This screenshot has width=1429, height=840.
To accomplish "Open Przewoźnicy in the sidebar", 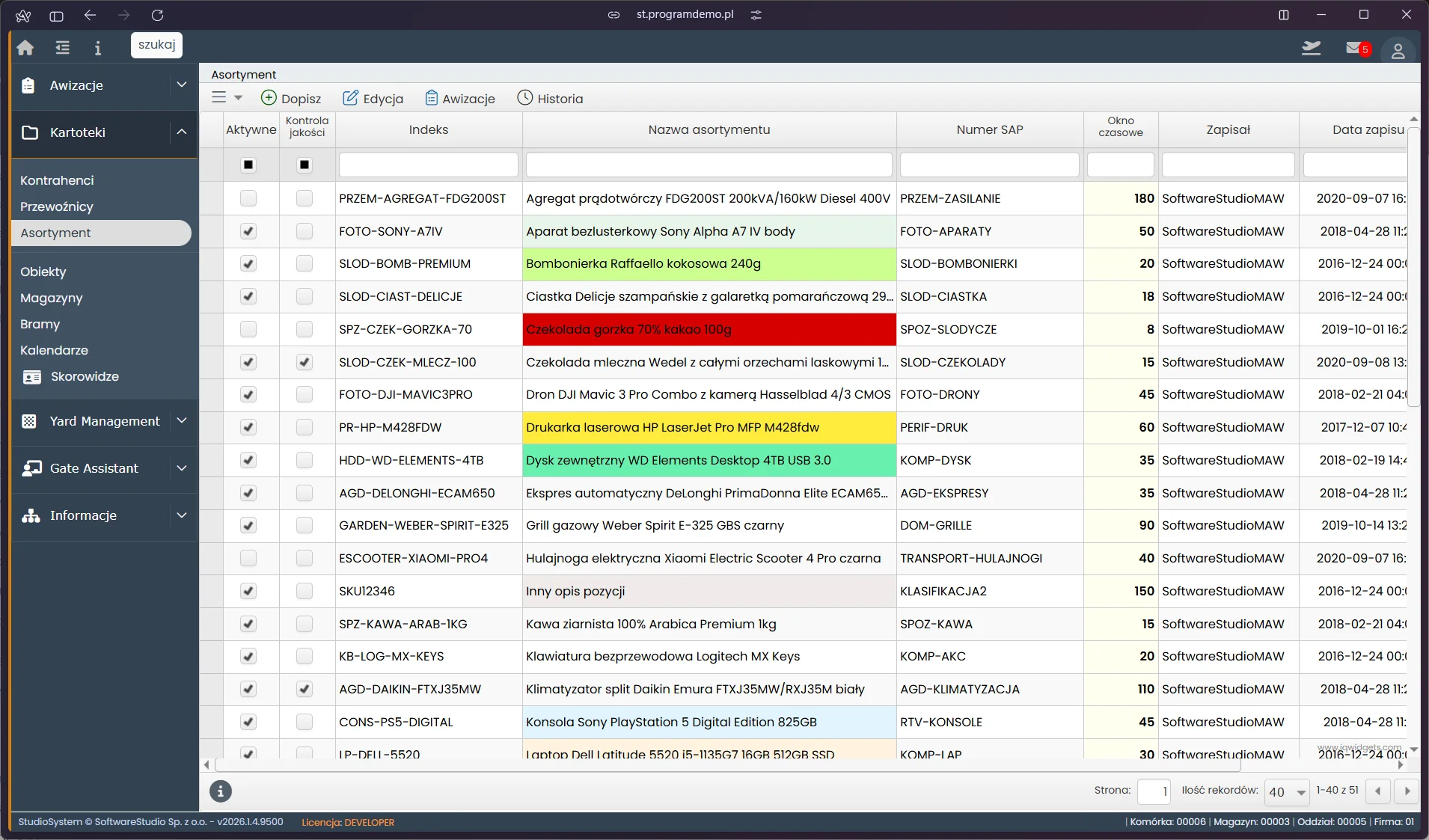I will pyautogui.click(x=57, y=206).
